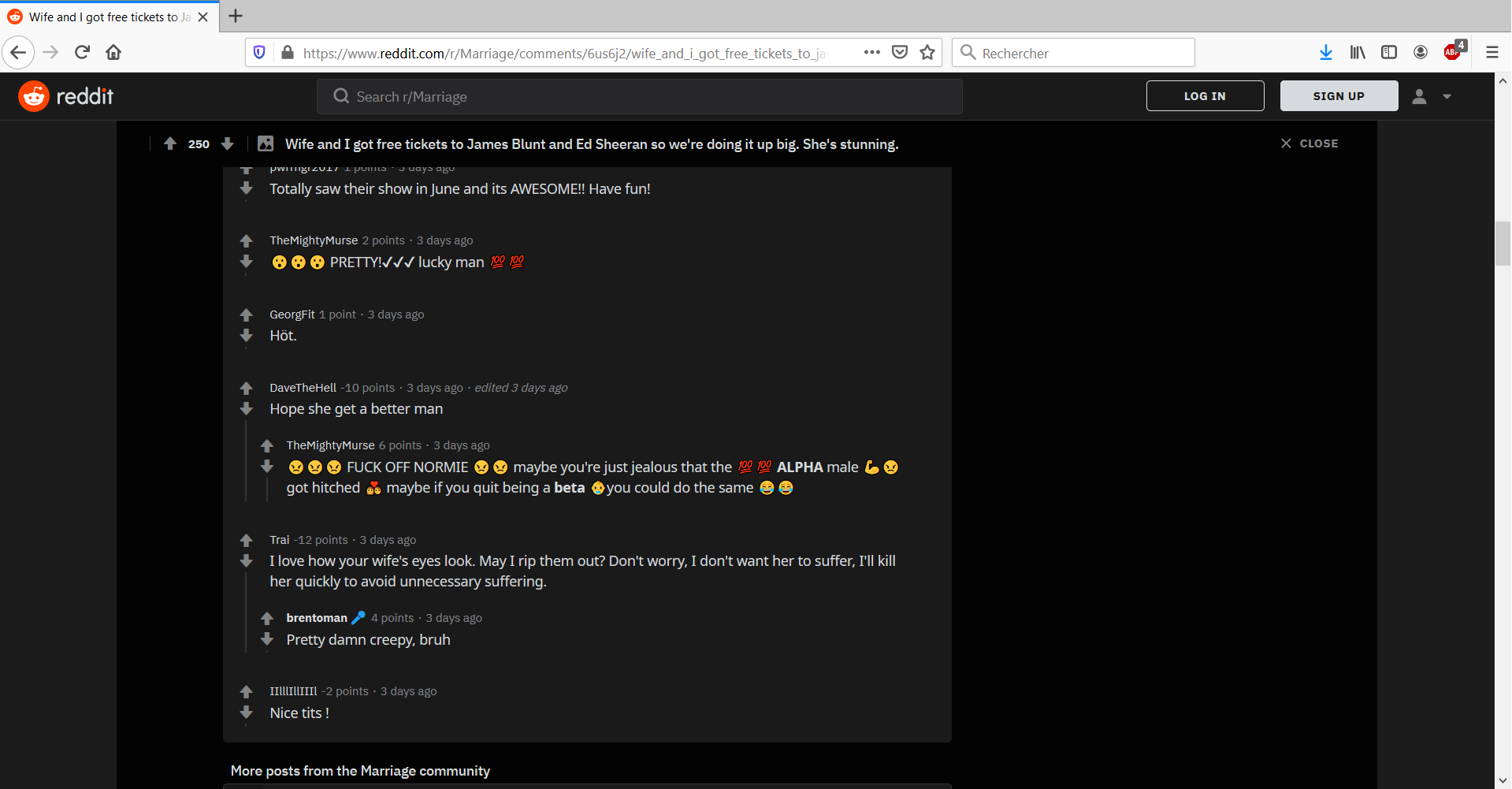
Task: Upvote the post with 250 points
Action: [170, 143]
